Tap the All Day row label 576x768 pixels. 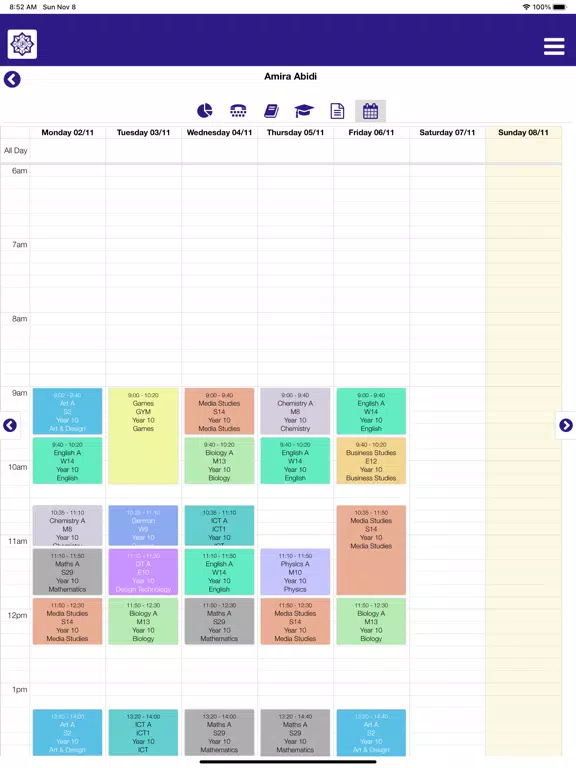16,150
